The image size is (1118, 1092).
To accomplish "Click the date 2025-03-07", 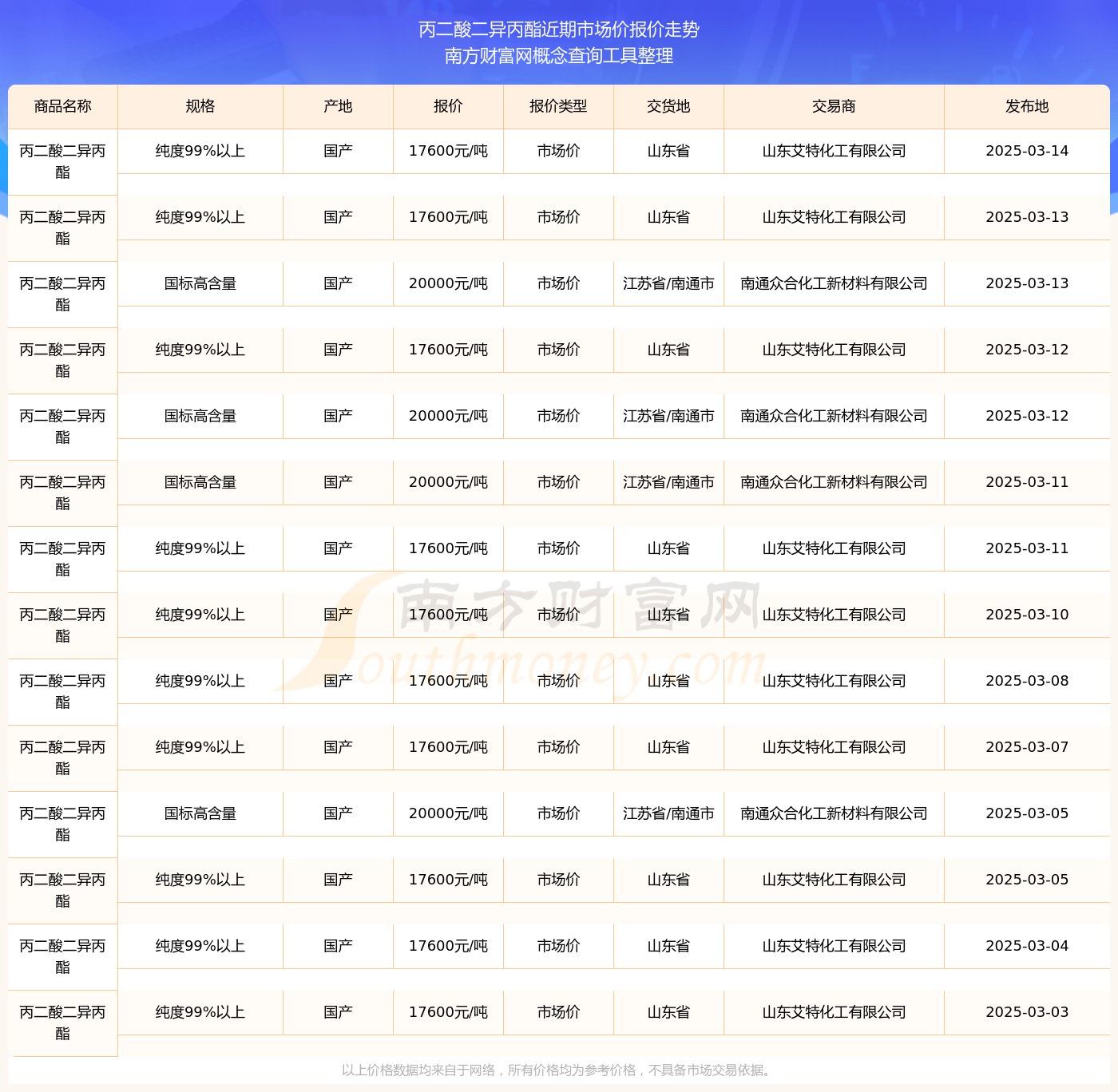I will 1027,747.
